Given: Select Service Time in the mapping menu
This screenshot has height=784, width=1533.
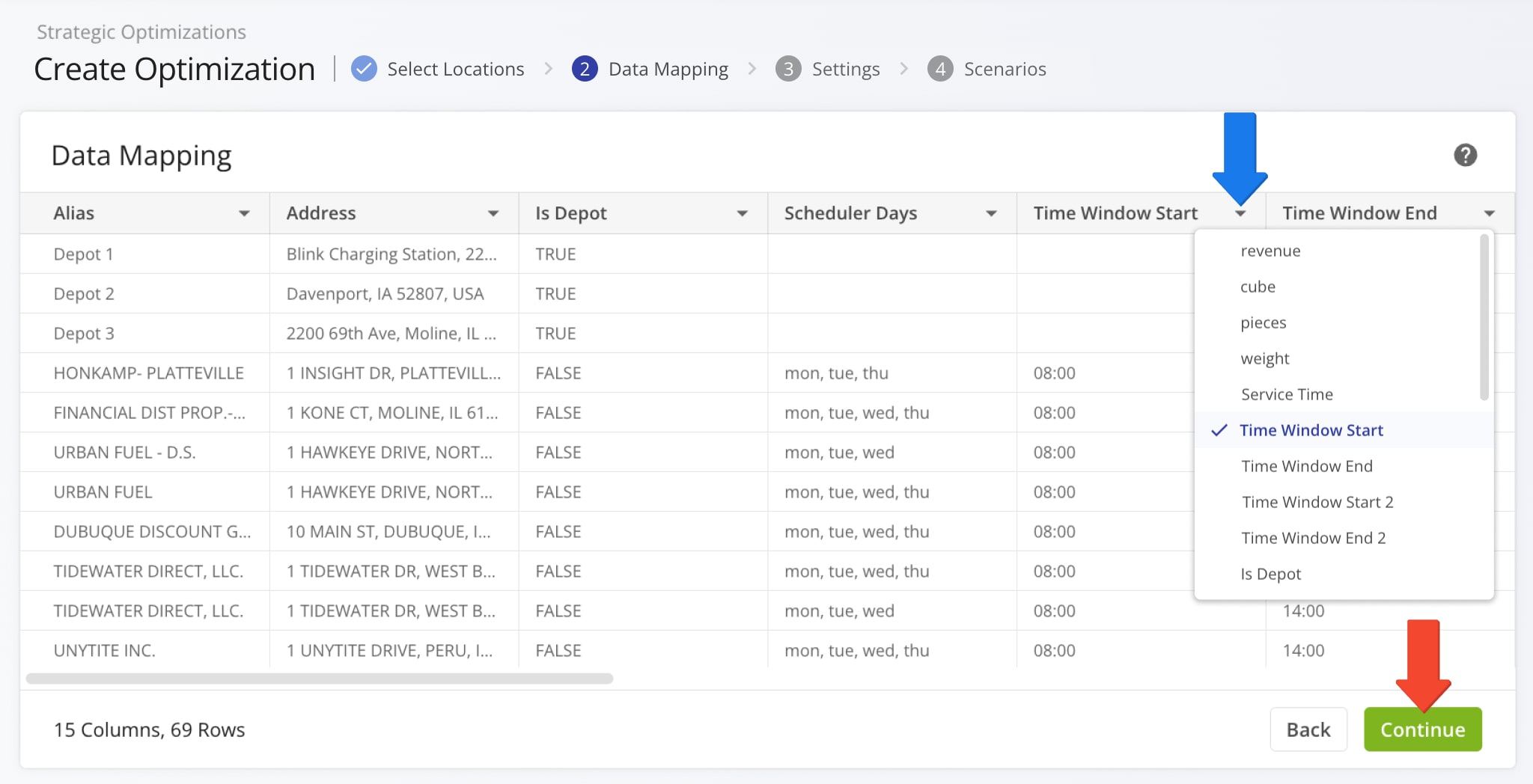Looking at the screenshot, I should [1287, 394].
